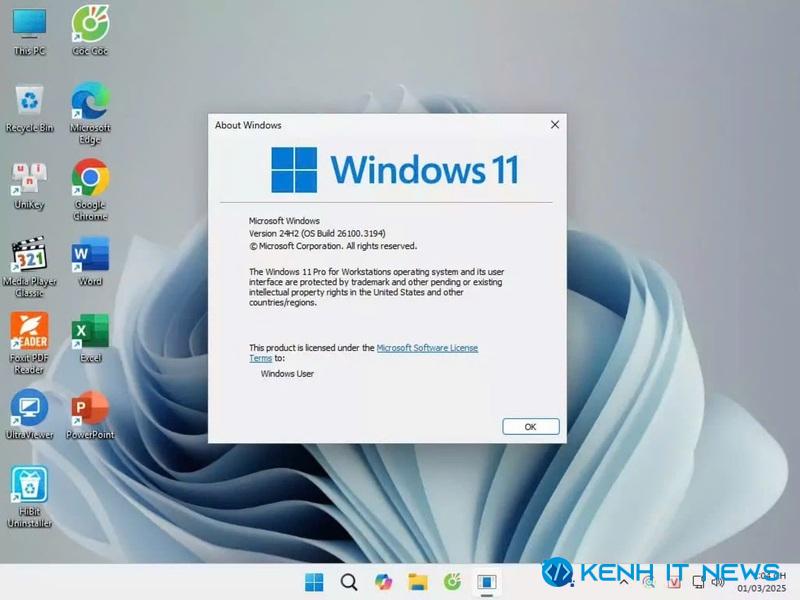Launch Copilot from the taskbar
The image size is (800, 600).
pyautogui.click(x=383, y=582)
